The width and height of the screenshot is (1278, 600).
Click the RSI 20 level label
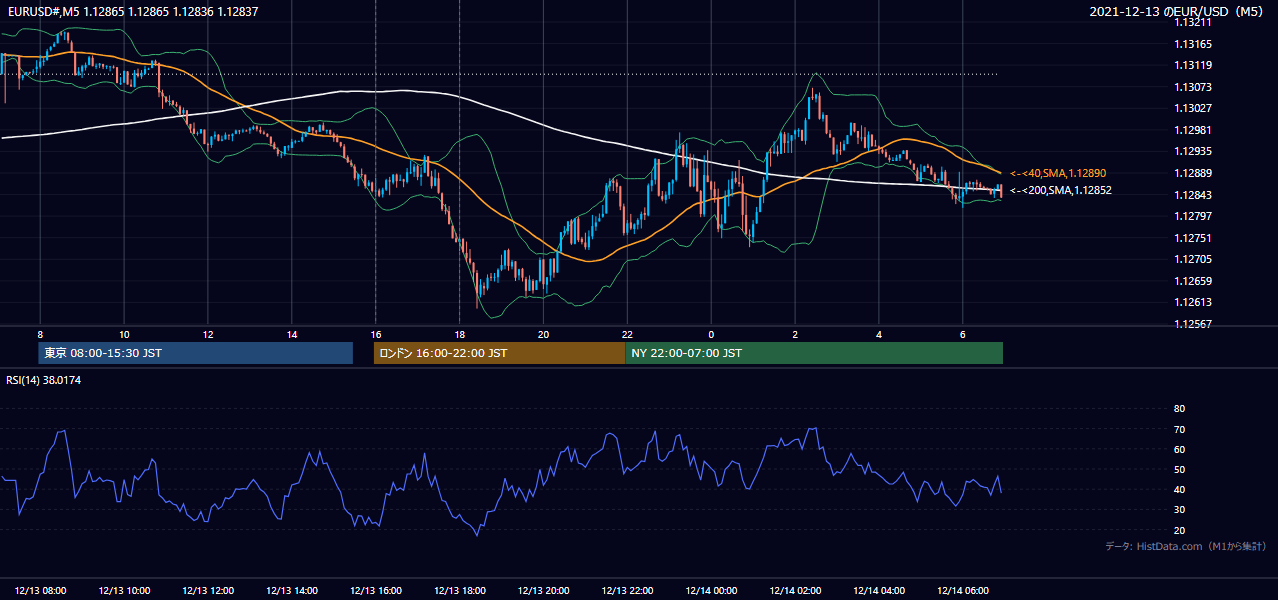click(1179, 530)
